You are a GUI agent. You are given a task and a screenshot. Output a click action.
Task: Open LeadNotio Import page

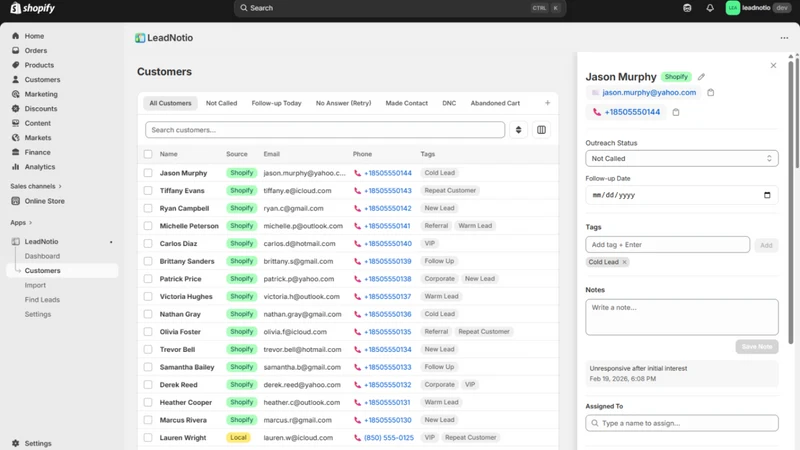[x=35, y=285]
